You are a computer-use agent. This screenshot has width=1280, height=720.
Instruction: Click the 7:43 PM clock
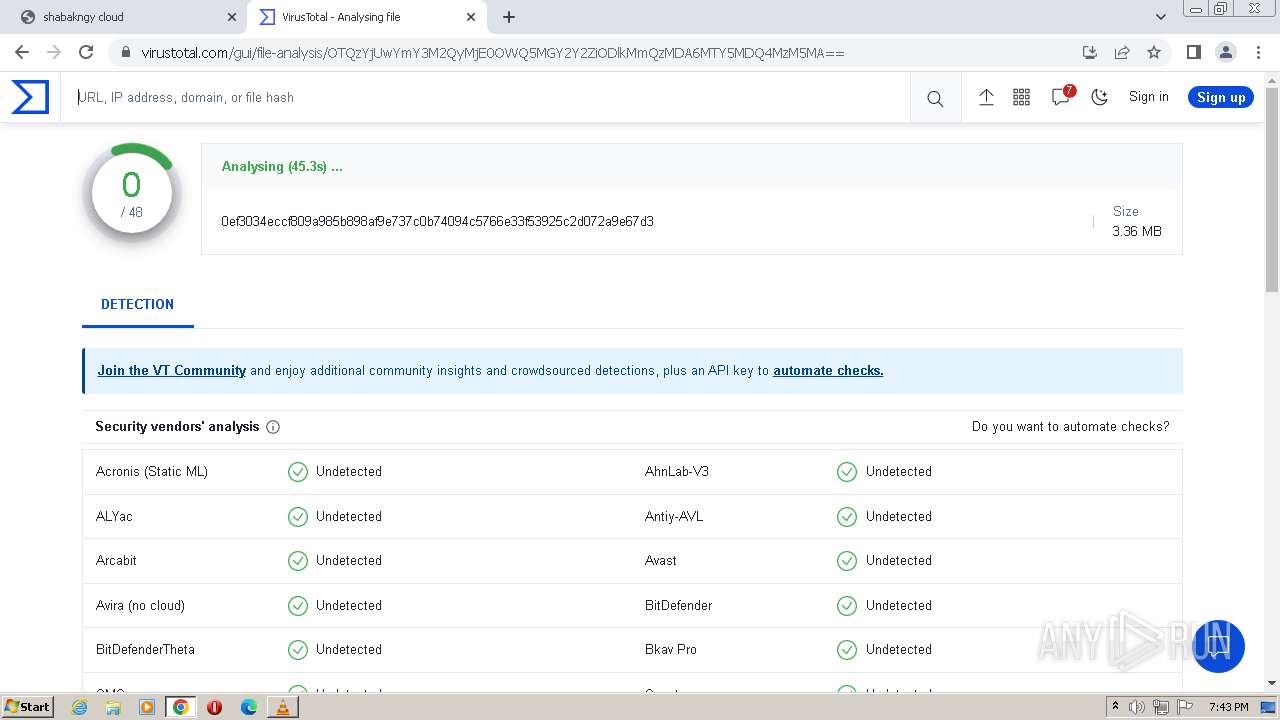coord(1228,707)
